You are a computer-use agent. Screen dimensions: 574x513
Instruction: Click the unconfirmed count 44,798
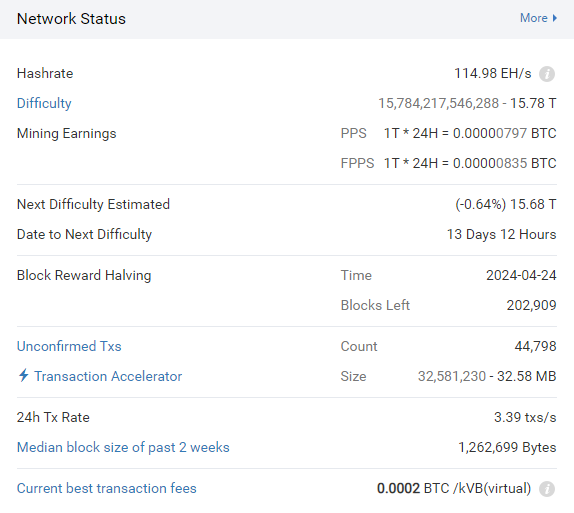pyautogui.click(x=535, y=346)
